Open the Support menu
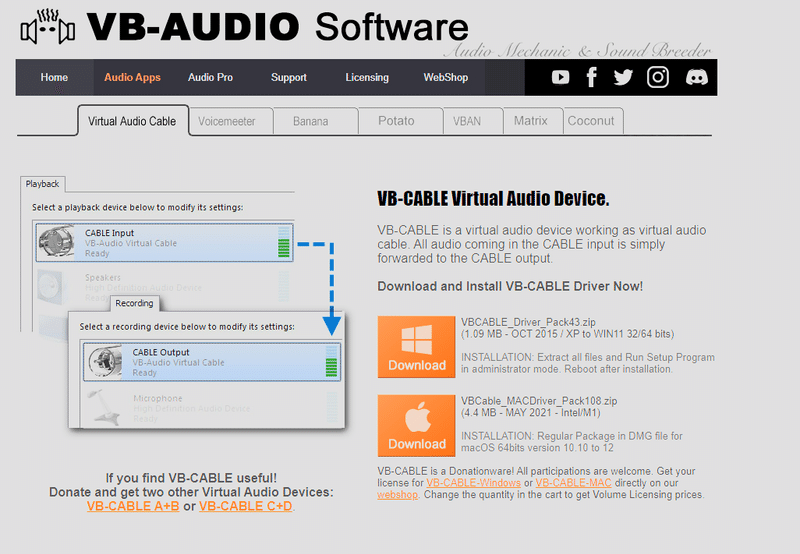The width and height of the screenshot is (800, 554). coord(289,78)
